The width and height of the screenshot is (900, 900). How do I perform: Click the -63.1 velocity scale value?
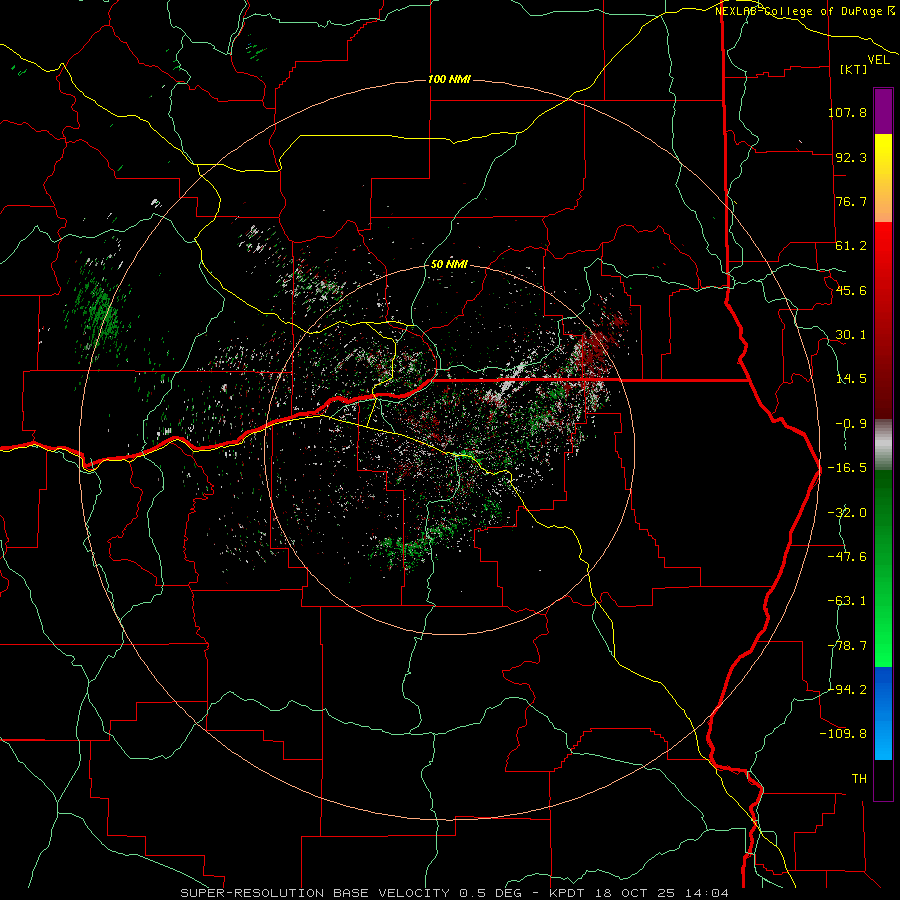click(x=847, y=601)
